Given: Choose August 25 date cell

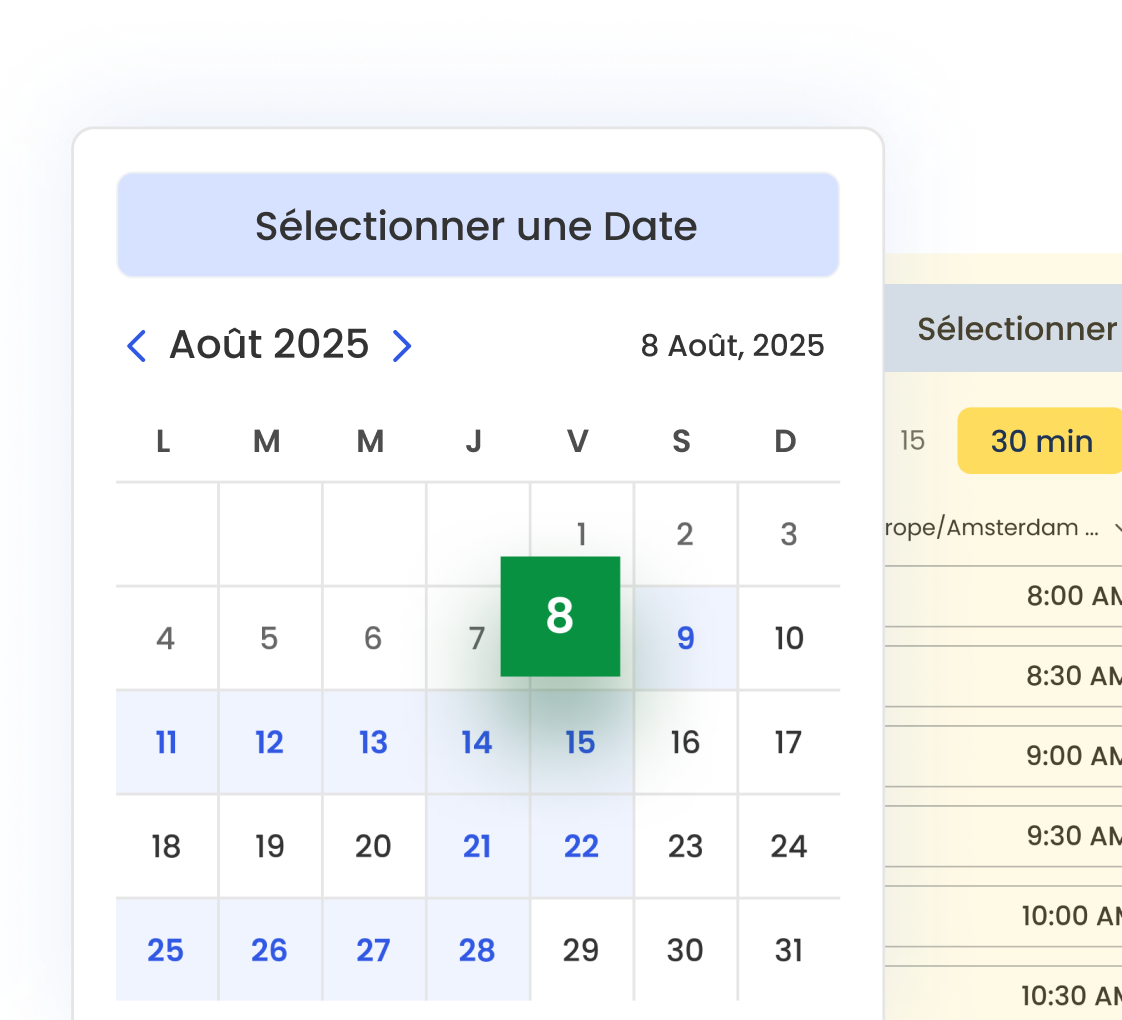Looking at the screenshot, I should point(166,950).
